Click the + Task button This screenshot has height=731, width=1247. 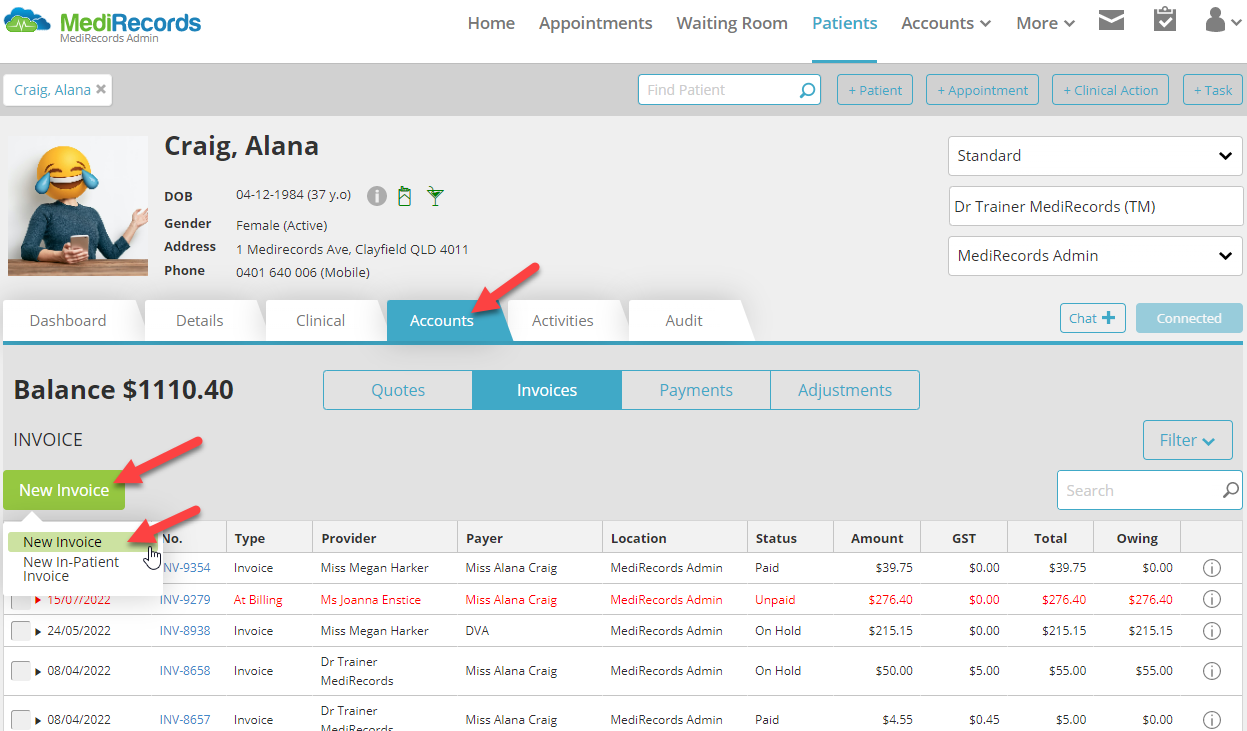pyautogui.click(x=1213, y=90)
